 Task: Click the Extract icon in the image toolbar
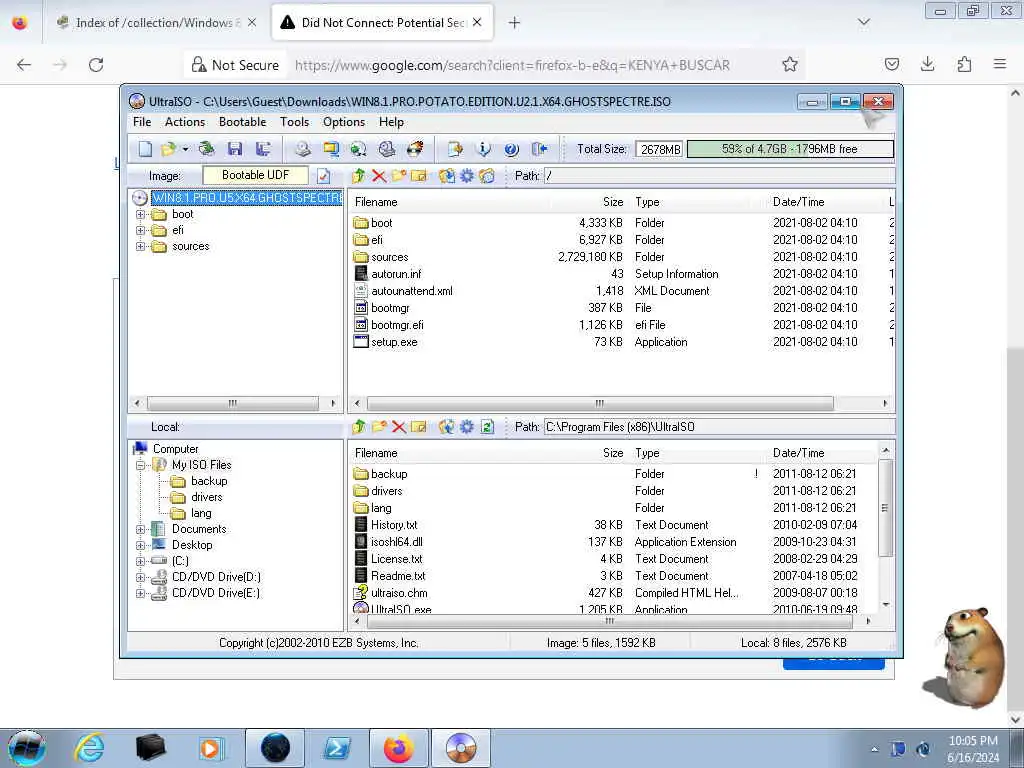click(x=447, y=176)
